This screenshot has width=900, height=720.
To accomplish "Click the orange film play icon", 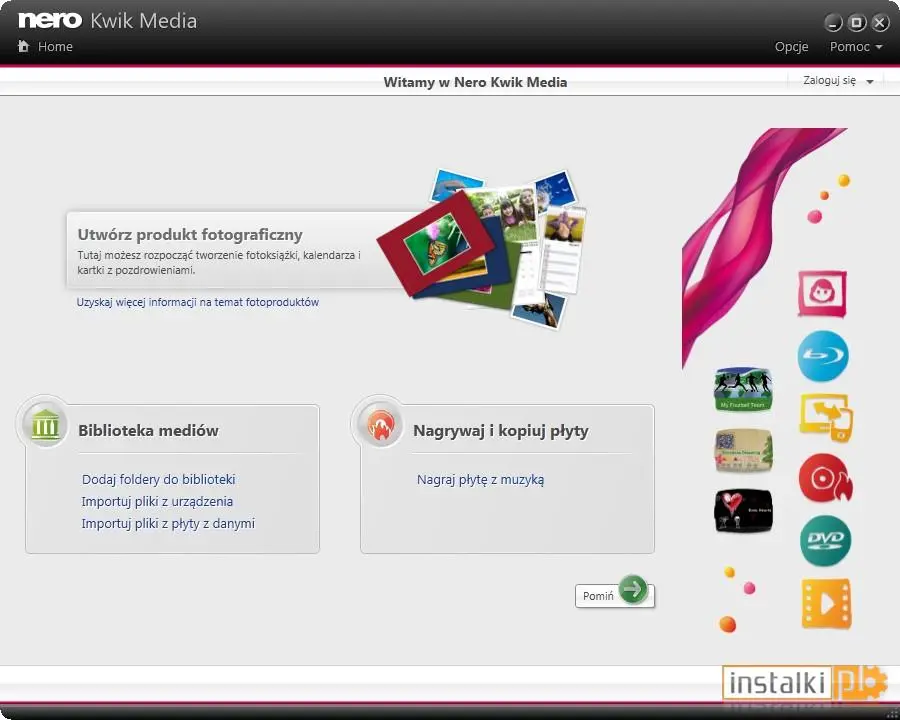I will [826, 603].
